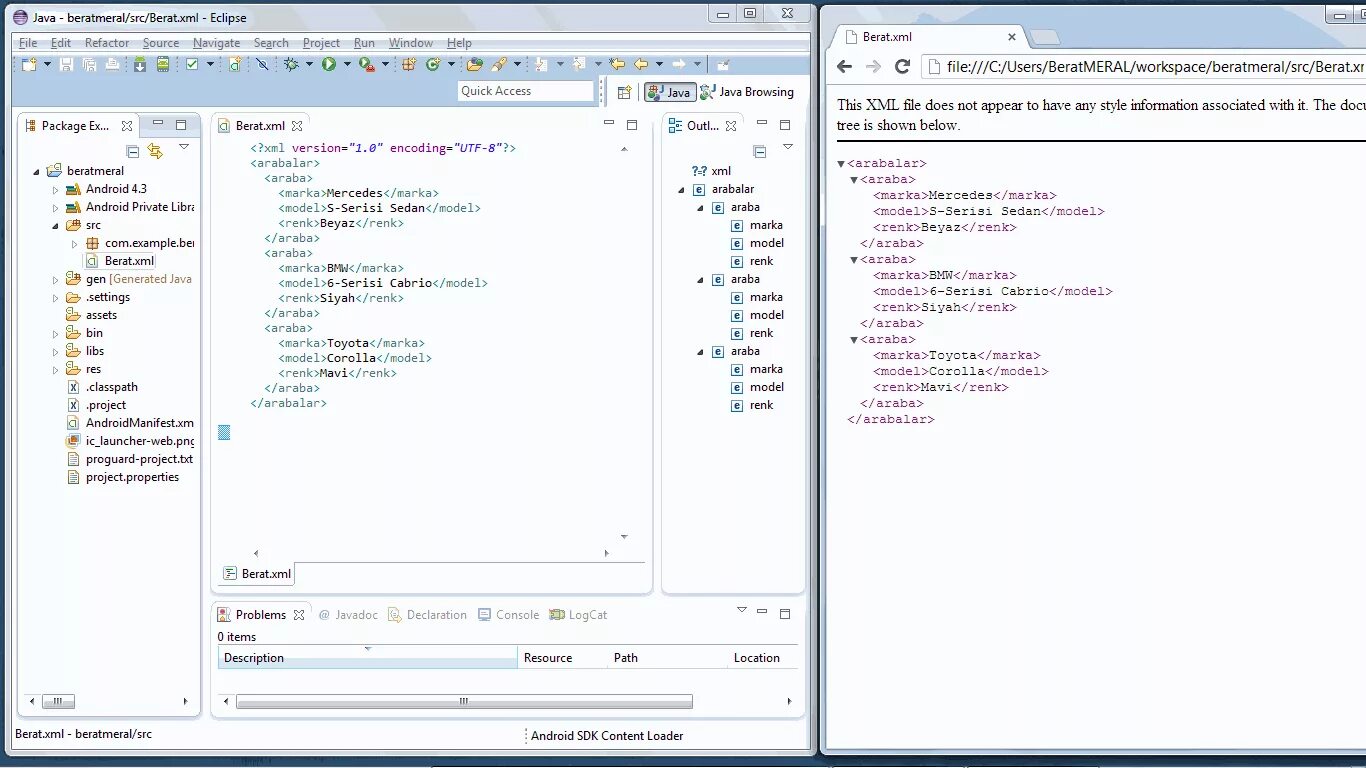Click the Package Explorer horizontal scrollbar
Screen dimensions: 1366x768
57,701
